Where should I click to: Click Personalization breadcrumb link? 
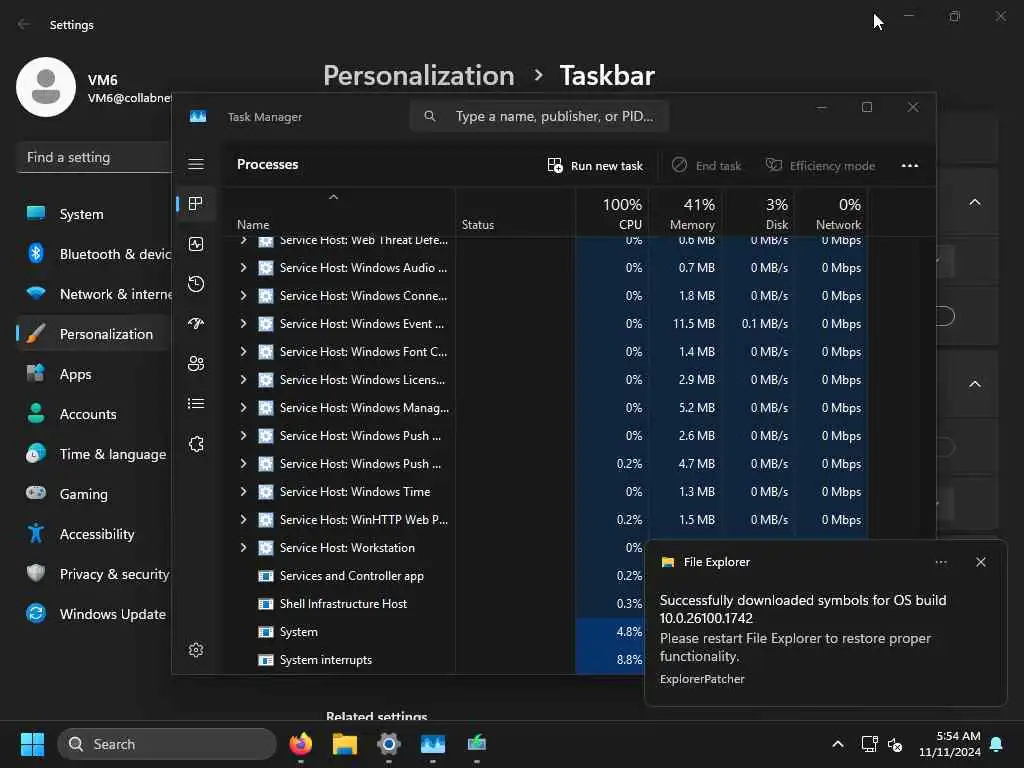pyautogui.click(x=419, y=76)
